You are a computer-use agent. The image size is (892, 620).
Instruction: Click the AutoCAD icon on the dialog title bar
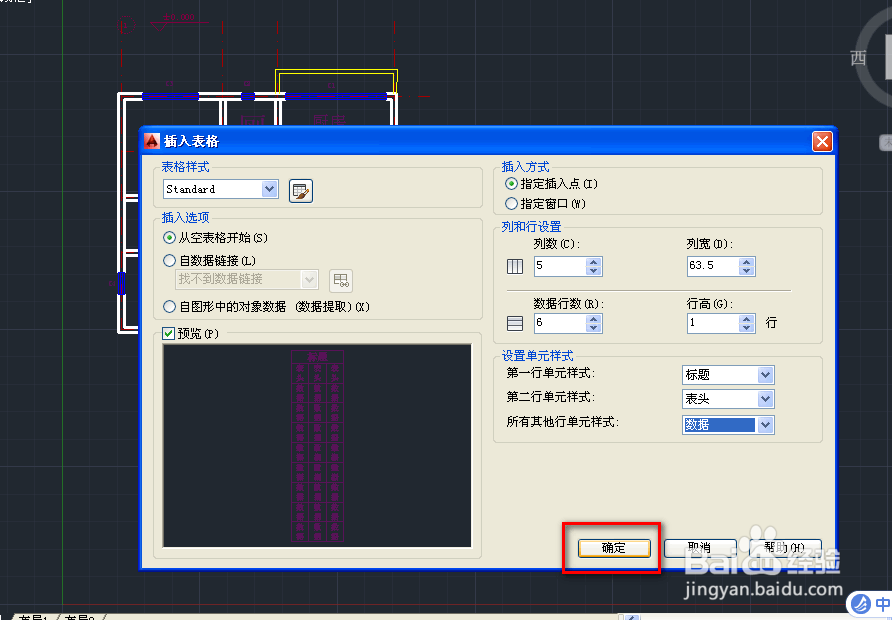151,141
